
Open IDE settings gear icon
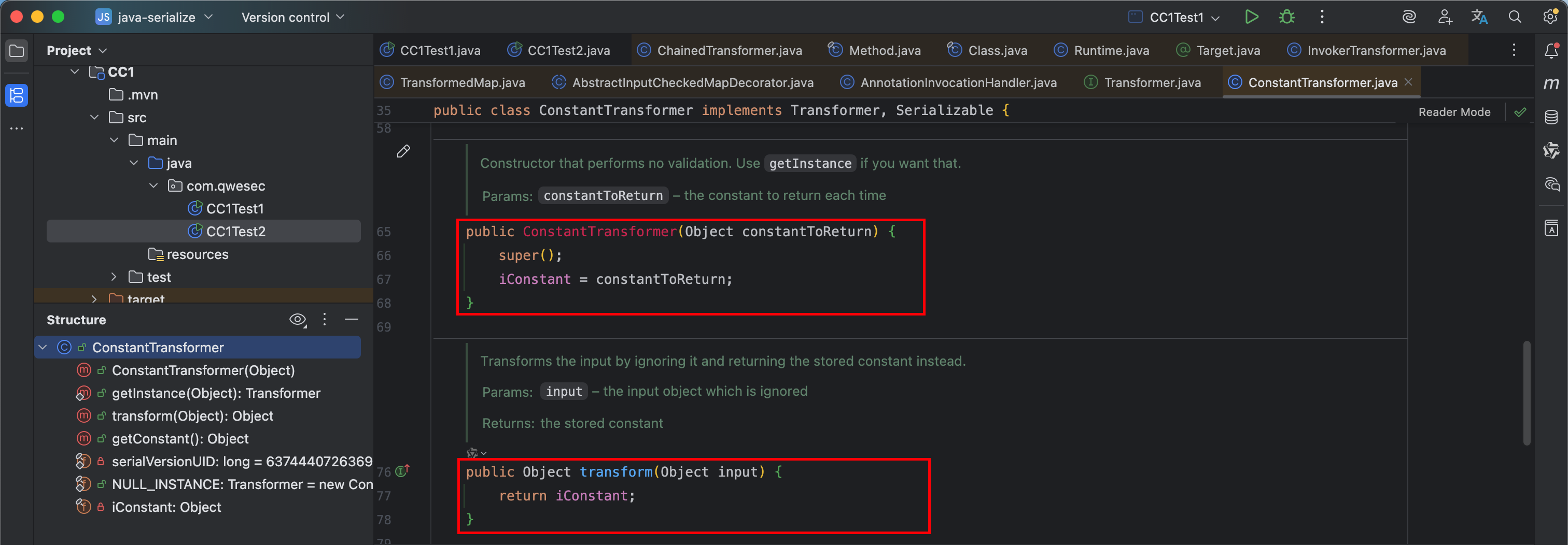[x=1550, y=17]
